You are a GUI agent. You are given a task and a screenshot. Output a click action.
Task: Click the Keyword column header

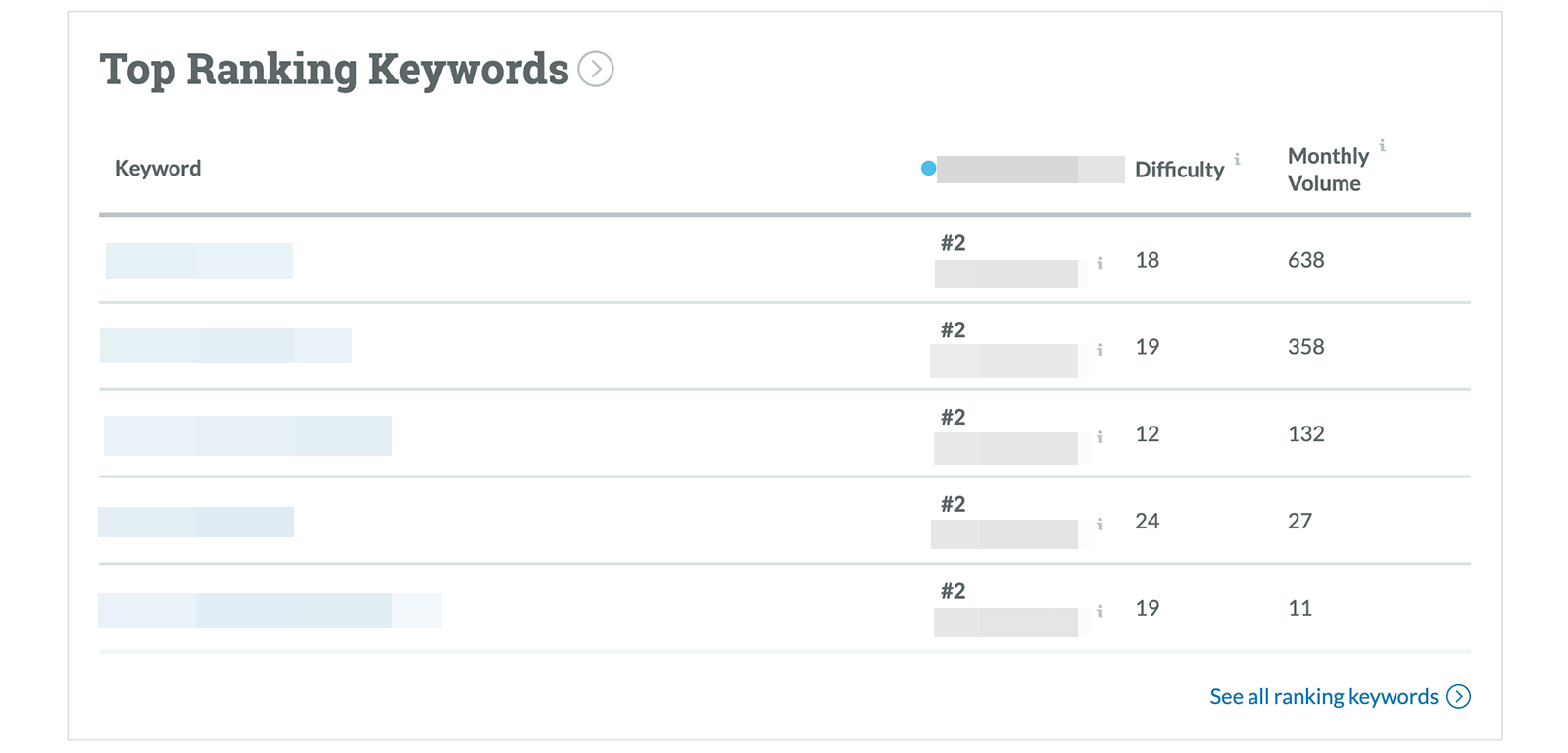(158, 169)
